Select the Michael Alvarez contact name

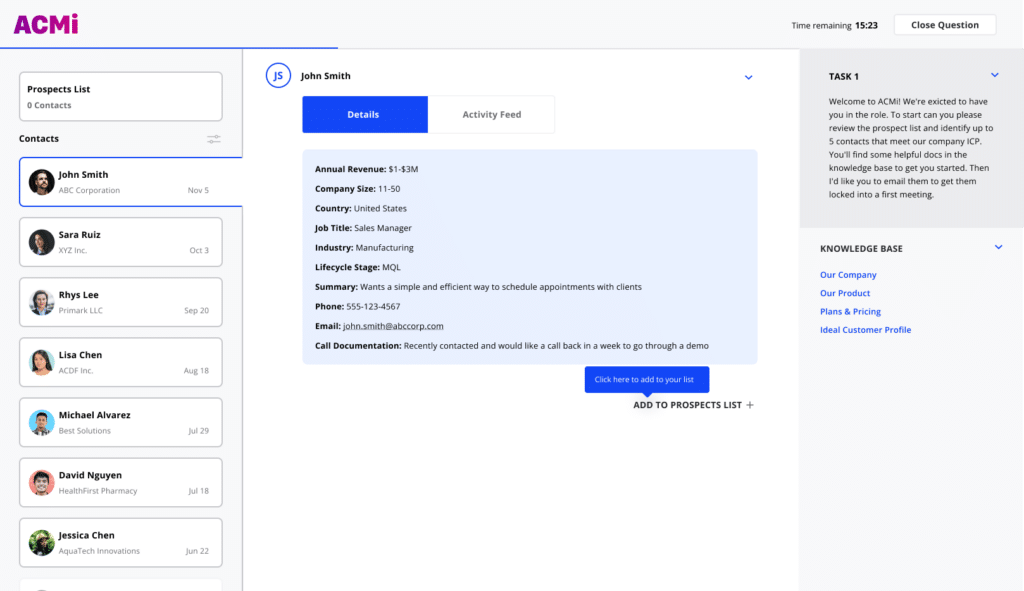pyautogui.click(x=95, y=415)
